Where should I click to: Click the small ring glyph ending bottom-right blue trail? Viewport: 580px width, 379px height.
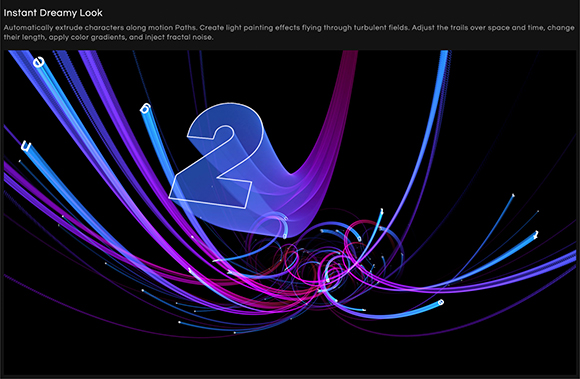click(441, 302)
